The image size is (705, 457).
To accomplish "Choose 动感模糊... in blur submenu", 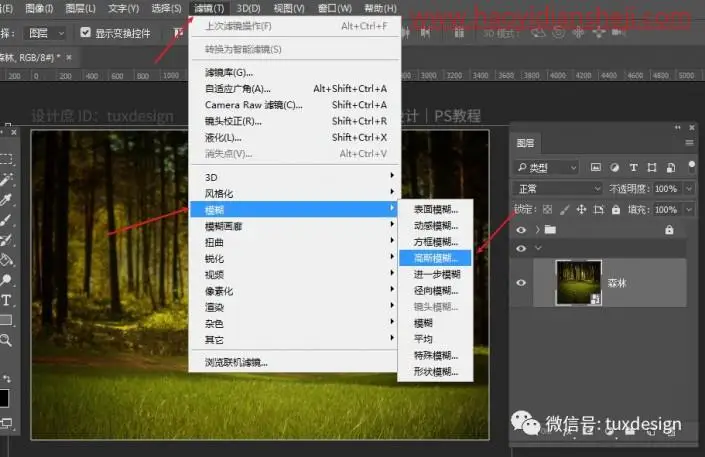I will coord(435,225).
